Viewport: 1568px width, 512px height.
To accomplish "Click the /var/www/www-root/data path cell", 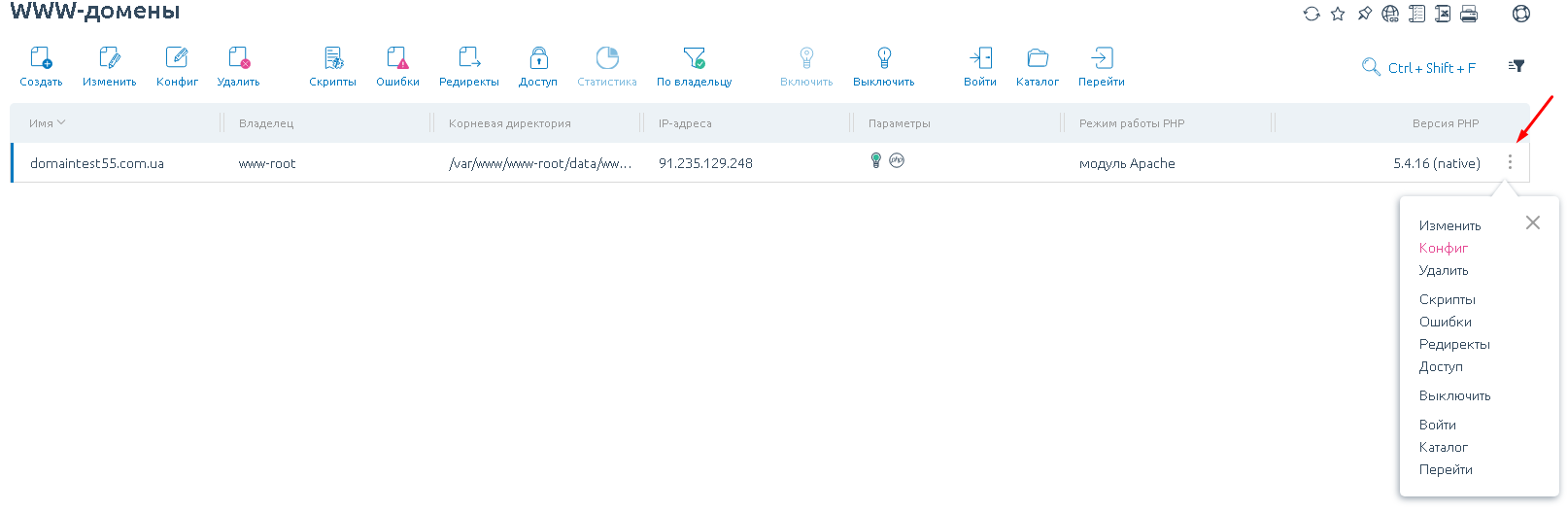I will coord(540,163).
